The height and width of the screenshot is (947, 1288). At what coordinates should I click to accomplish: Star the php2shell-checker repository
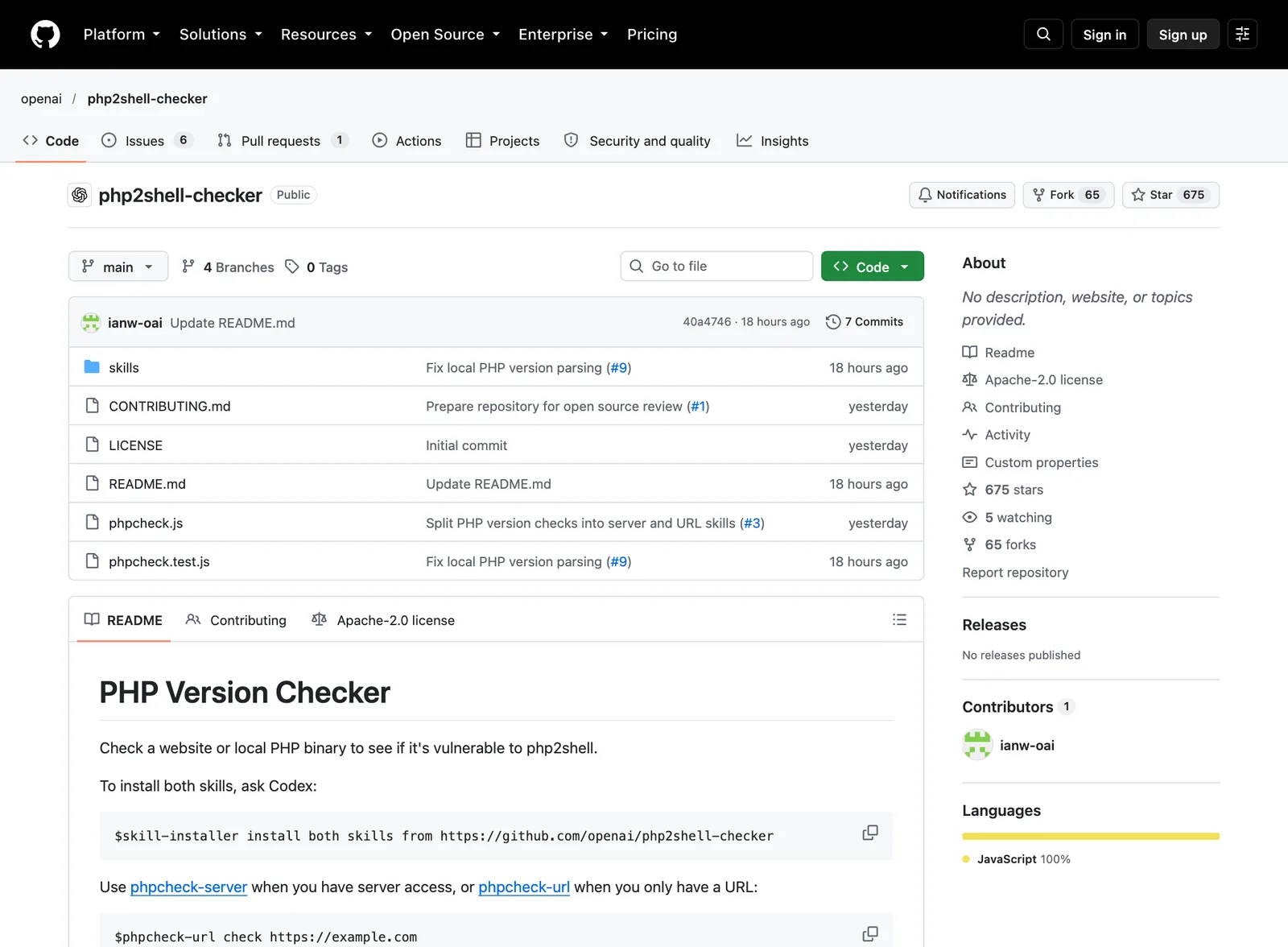1170,195
